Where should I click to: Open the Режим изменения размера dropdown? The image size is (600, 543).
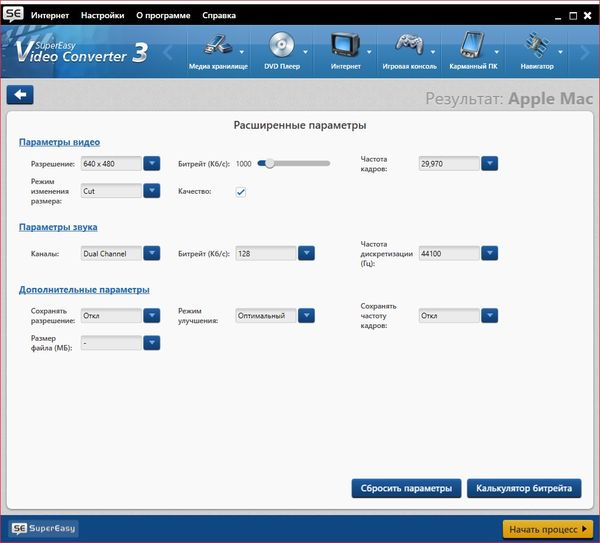pyautogui.click(x=152, y=191)
